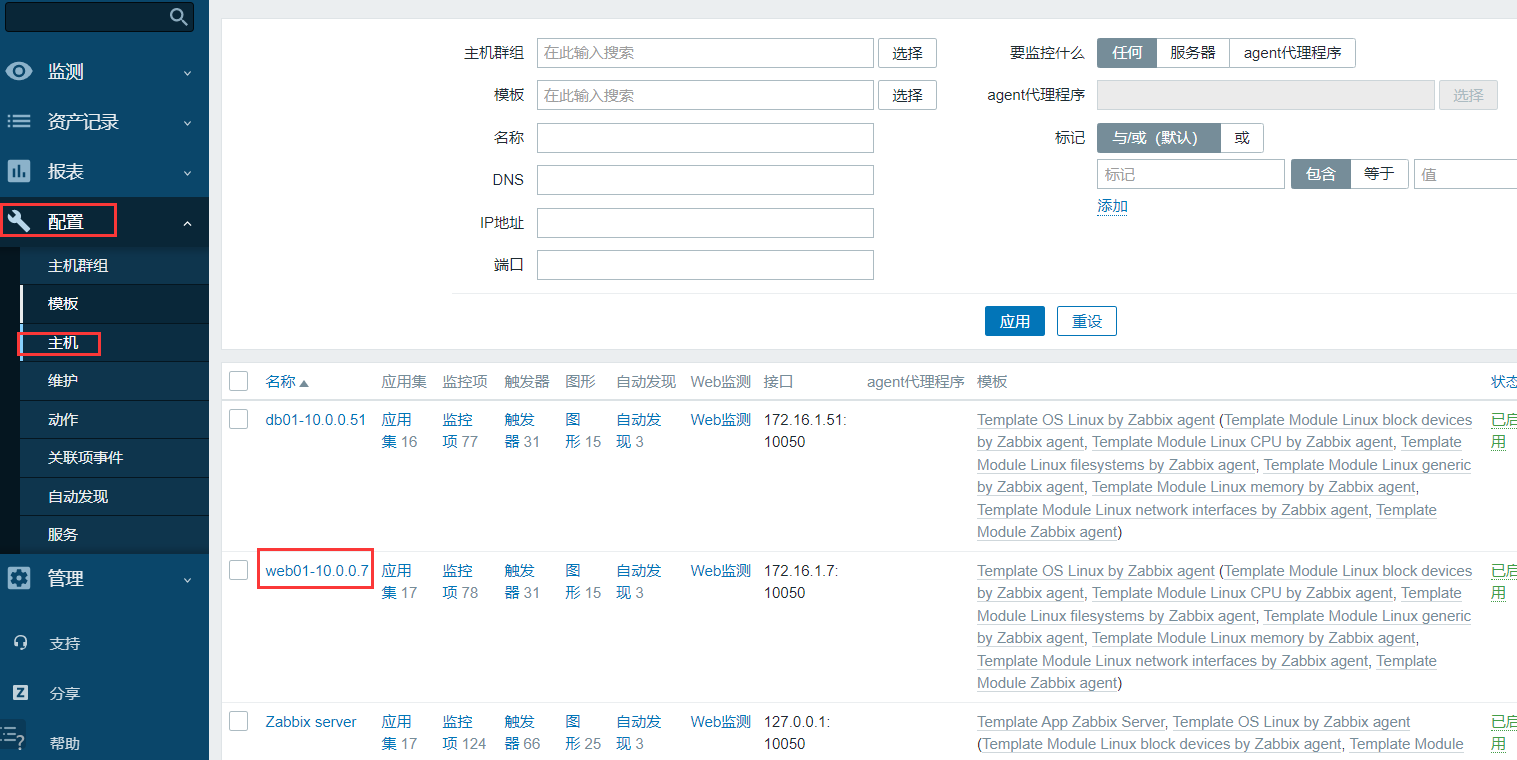Check the select-all checkbox in table header

click(238, 381)
